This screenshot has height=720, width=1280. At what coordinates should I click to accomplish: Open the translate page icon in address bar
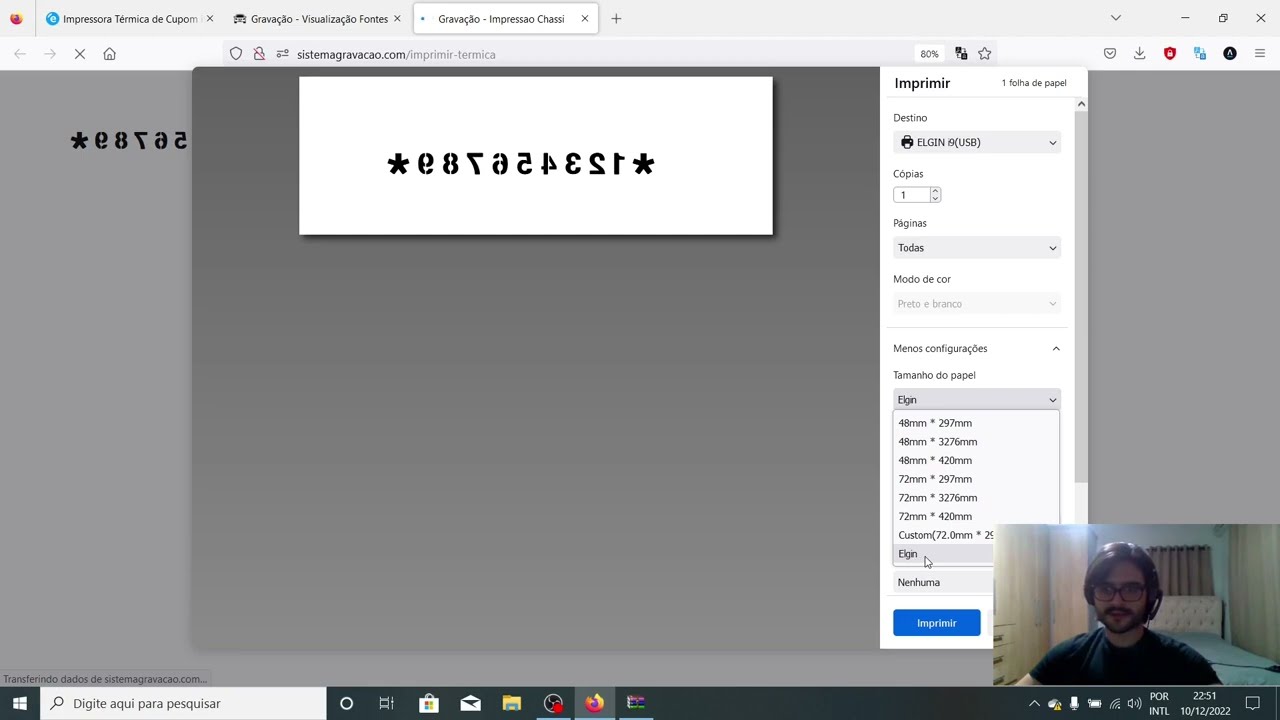click(x=961, y=54)
